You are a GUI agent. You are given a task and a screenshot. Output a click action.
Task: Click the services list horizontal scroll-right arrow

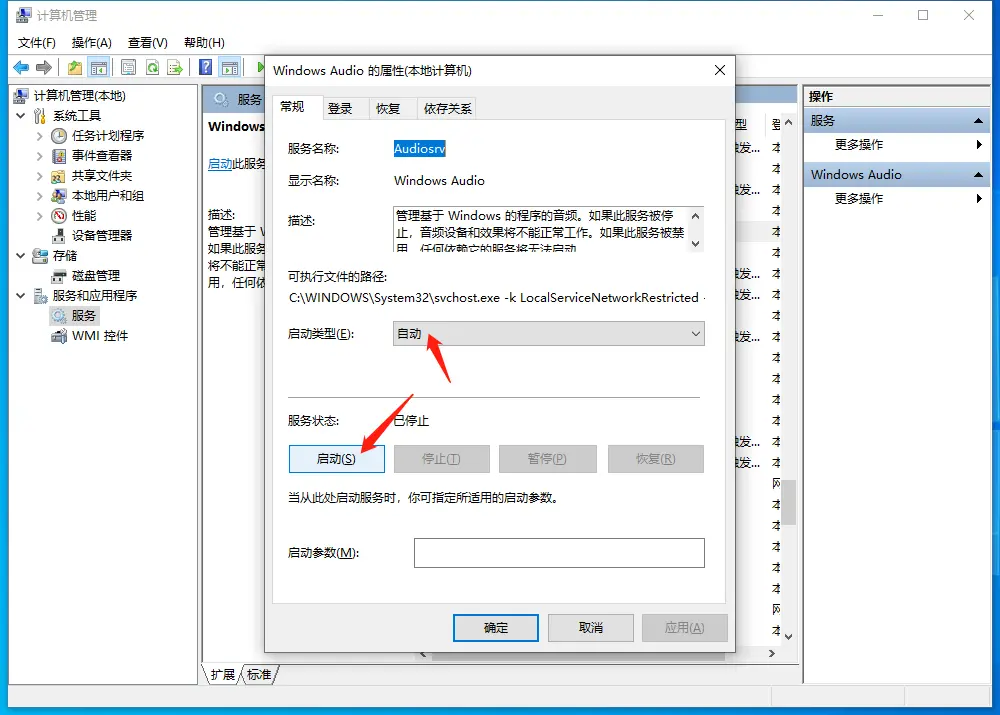(772, 654)
